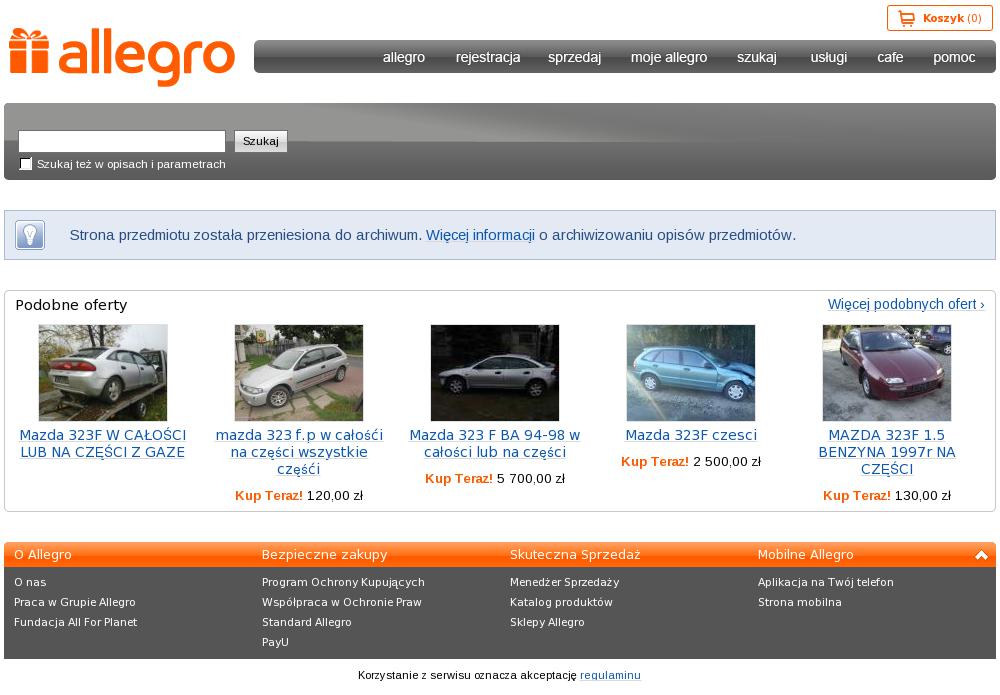Open the 'mazda 323 f.p' offer thumbnail

(299, 373)
